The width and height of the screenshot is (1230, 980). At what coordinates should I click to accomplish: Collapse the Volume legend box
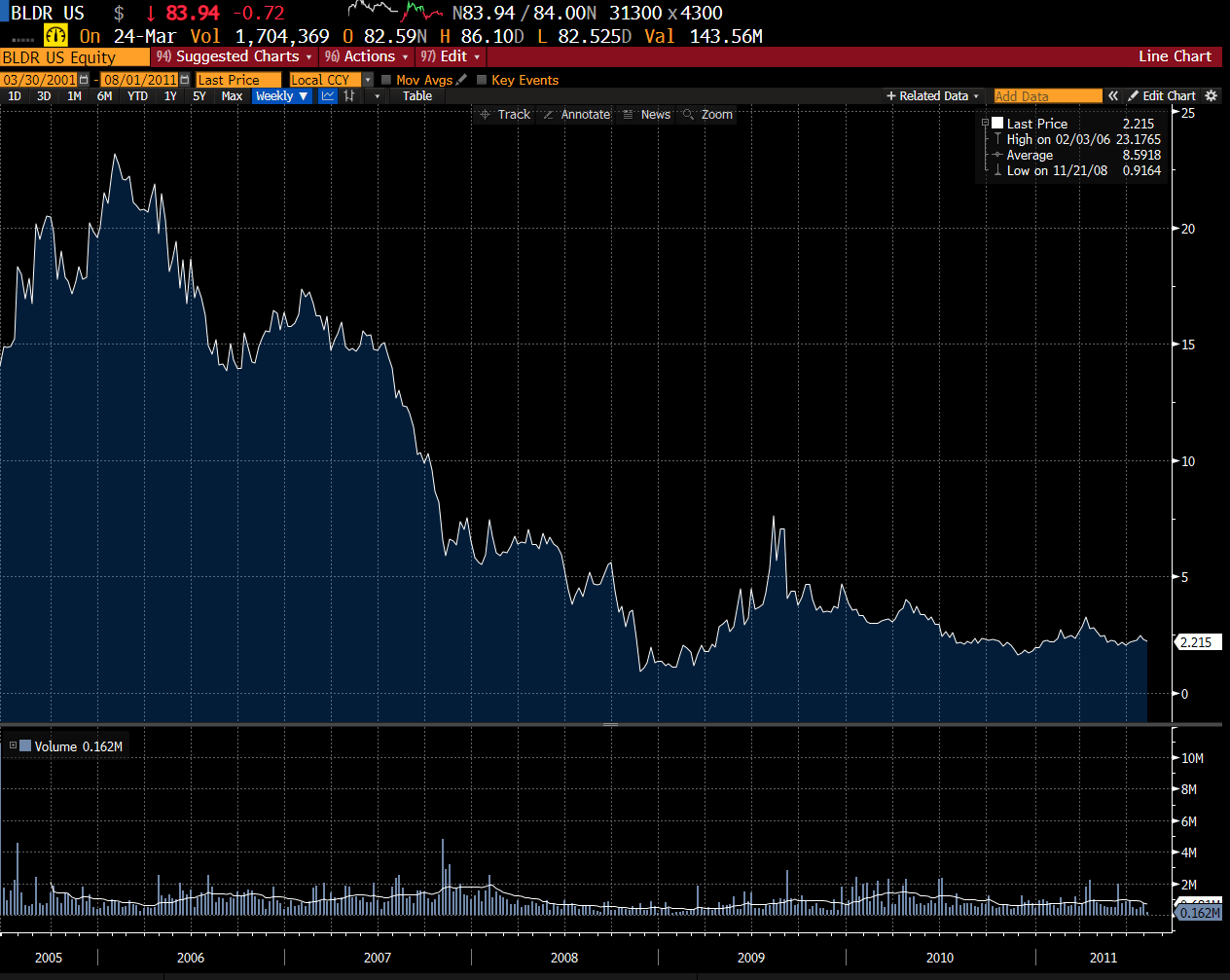(x=13, y=746)
